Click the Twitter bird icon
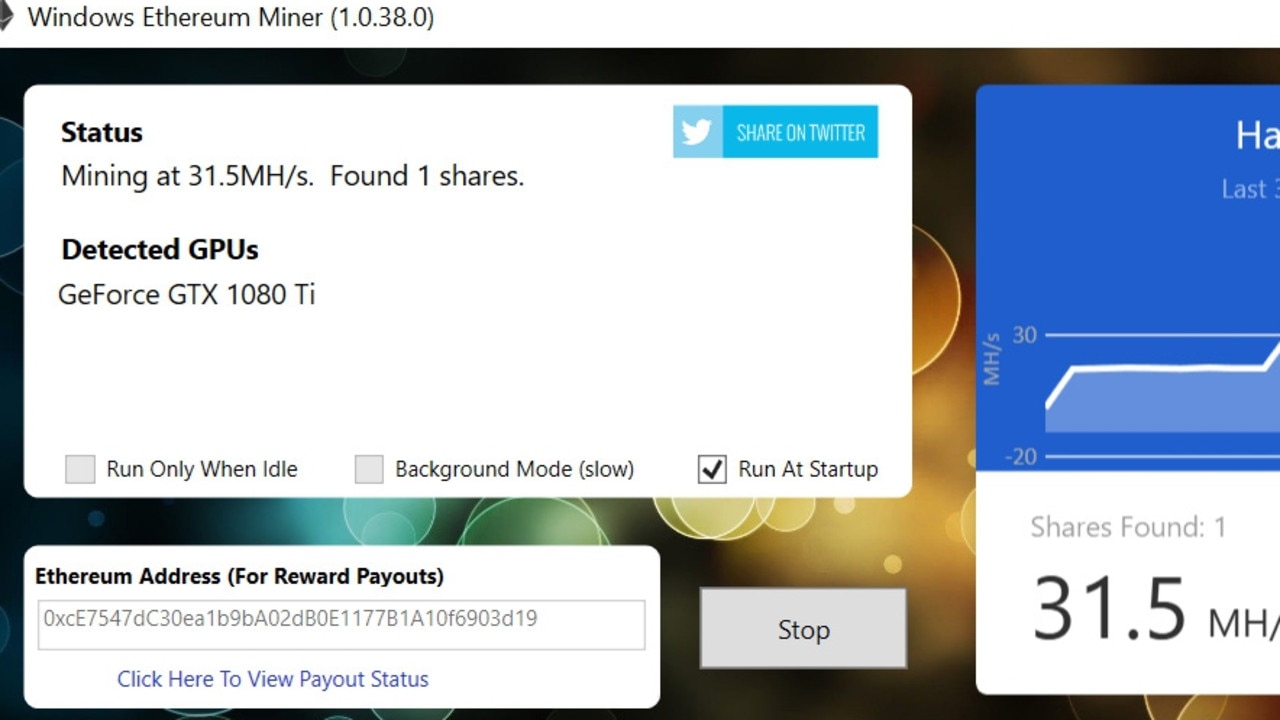 697,132
